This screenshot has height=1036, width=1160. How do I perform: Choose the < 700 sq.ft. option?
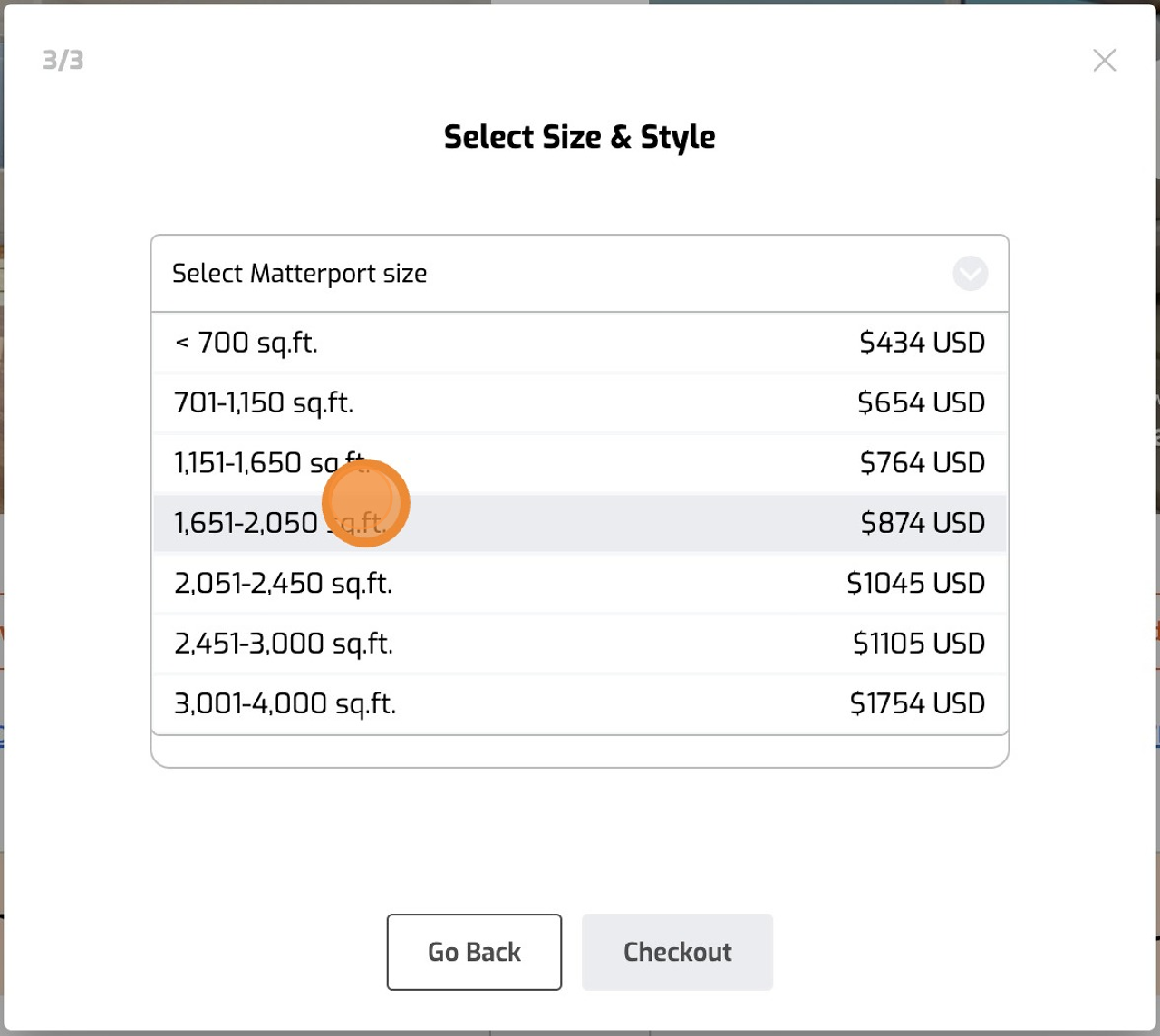pos(580,343)
